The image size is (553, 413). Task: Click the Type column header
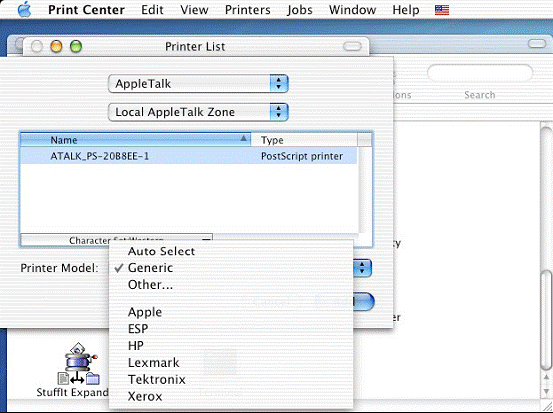[304, 140]
